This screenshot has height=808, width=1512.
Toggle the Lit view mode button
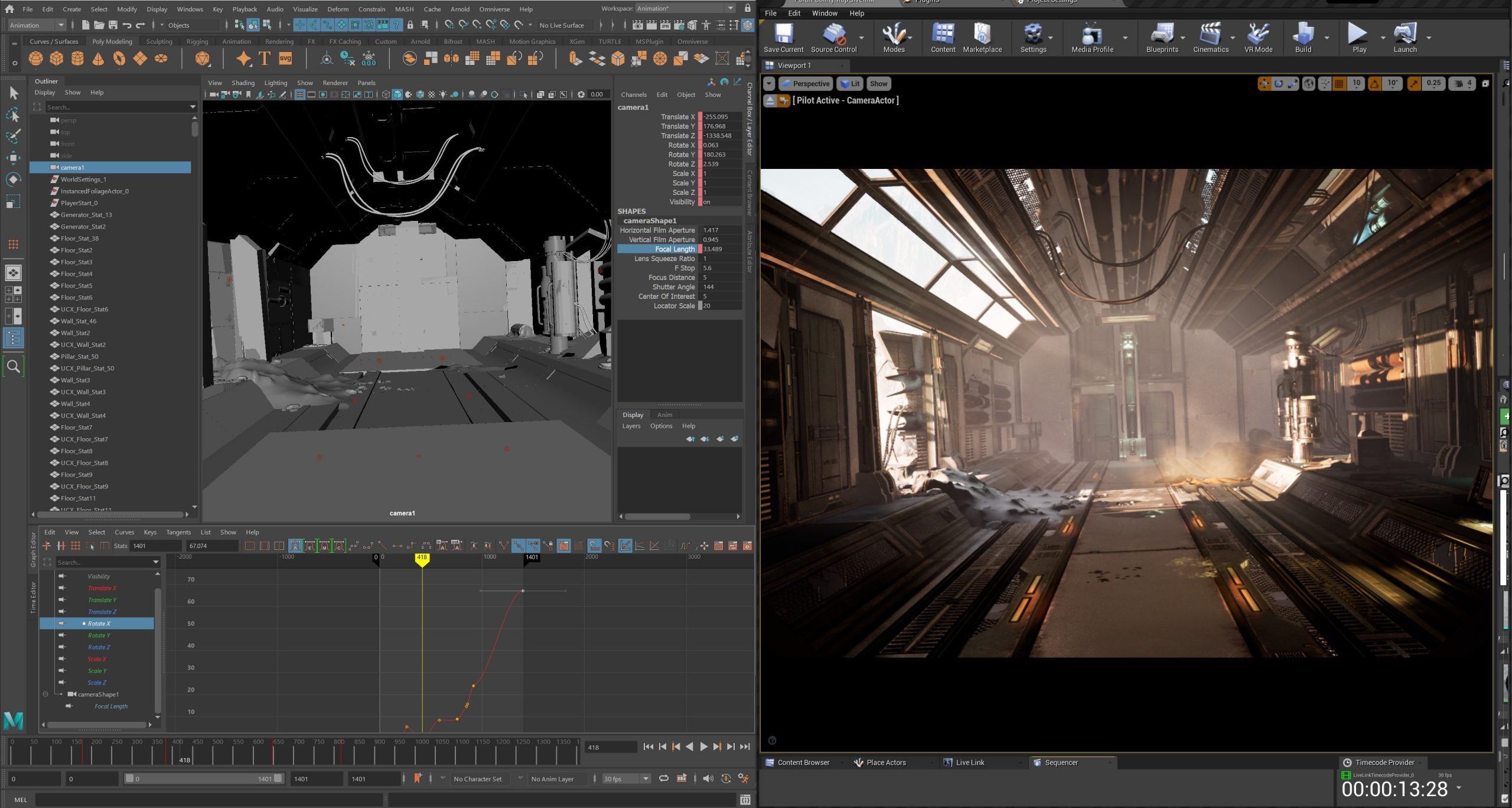point(850,84)
